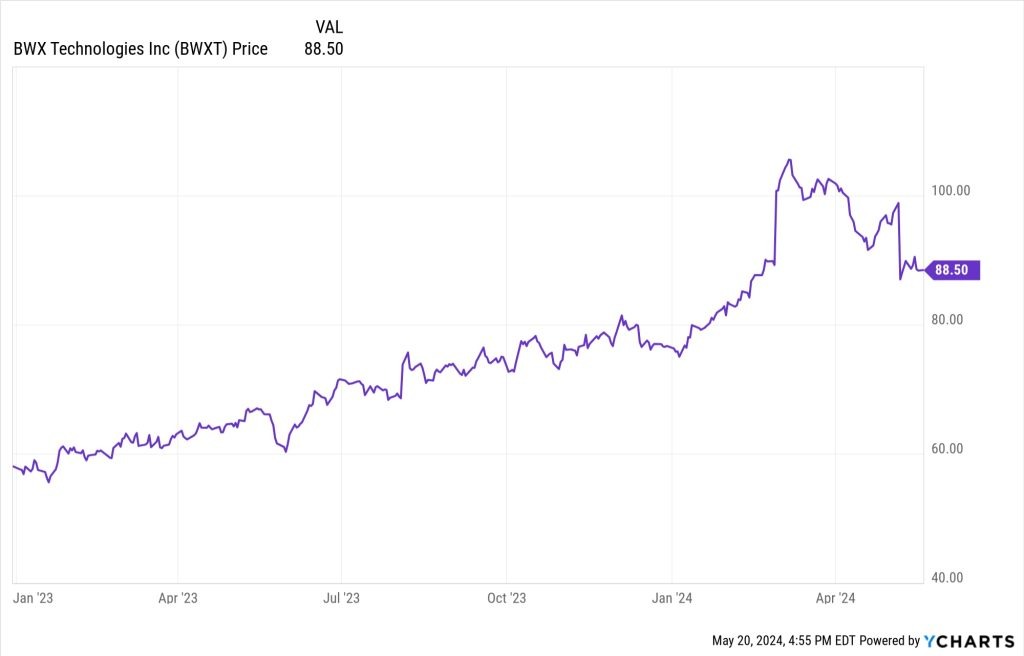
Task: Select the Jan '23 x-axis label
Action: pos(34,598)
